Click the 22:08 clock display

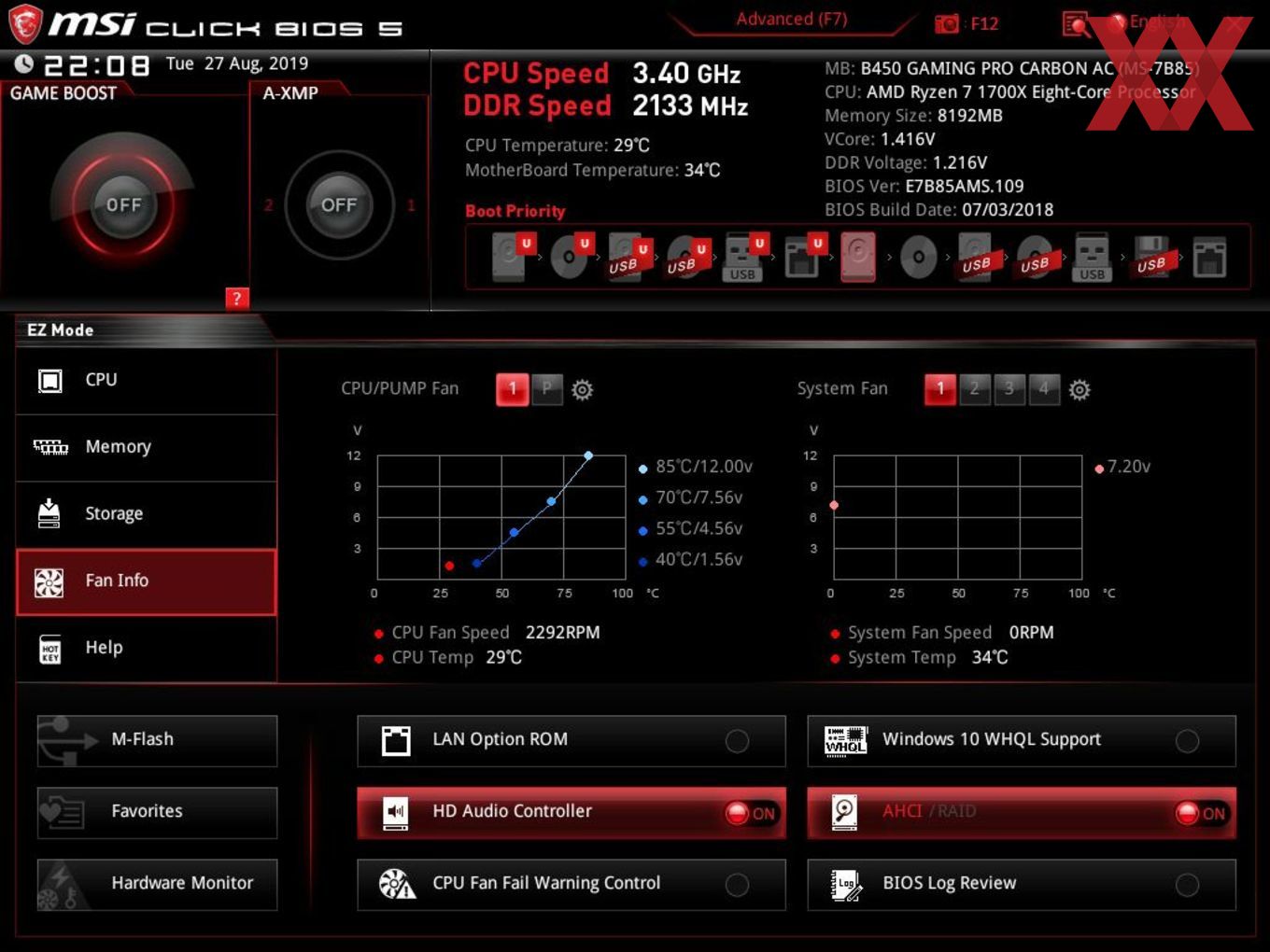(97, 65)
